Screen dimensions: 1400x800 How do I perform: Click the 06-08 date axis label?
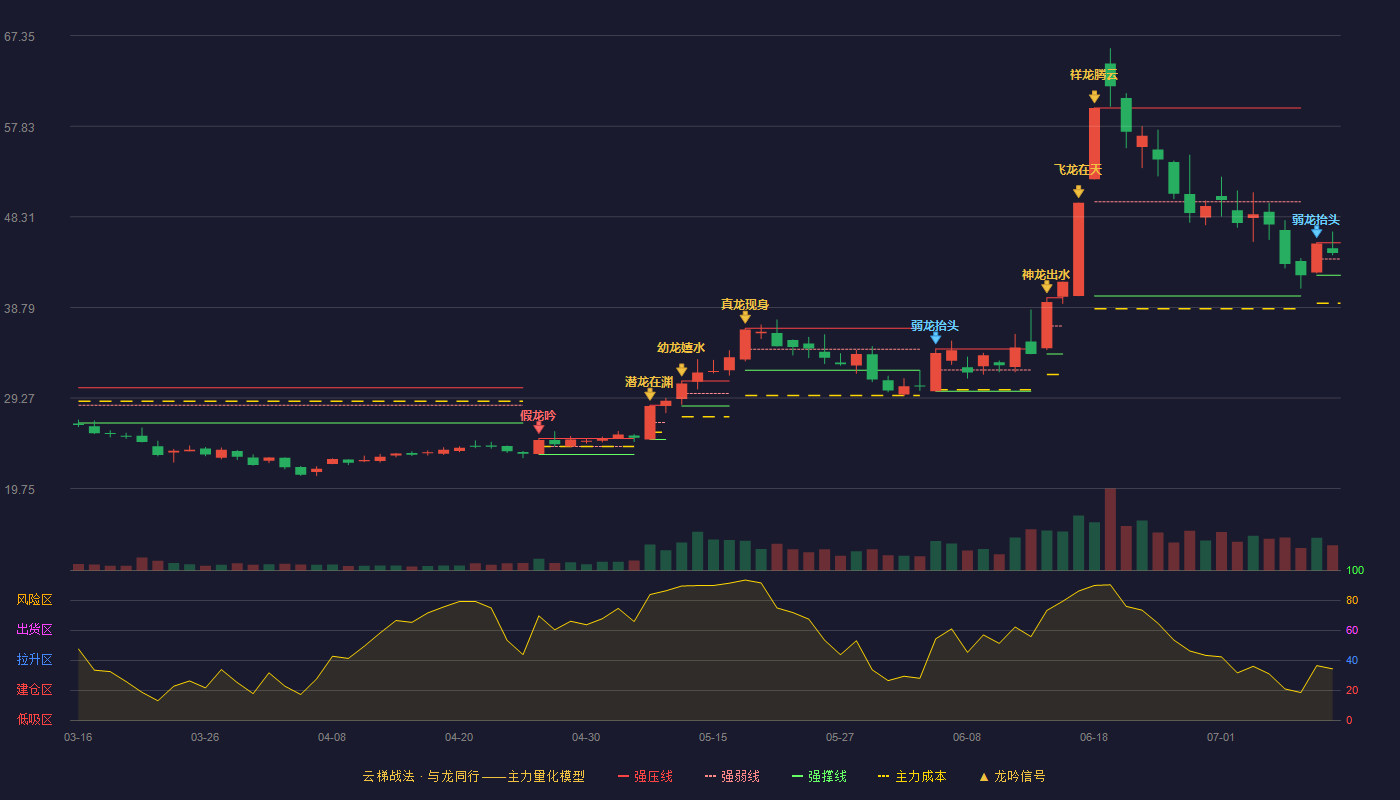pos(967,737)
